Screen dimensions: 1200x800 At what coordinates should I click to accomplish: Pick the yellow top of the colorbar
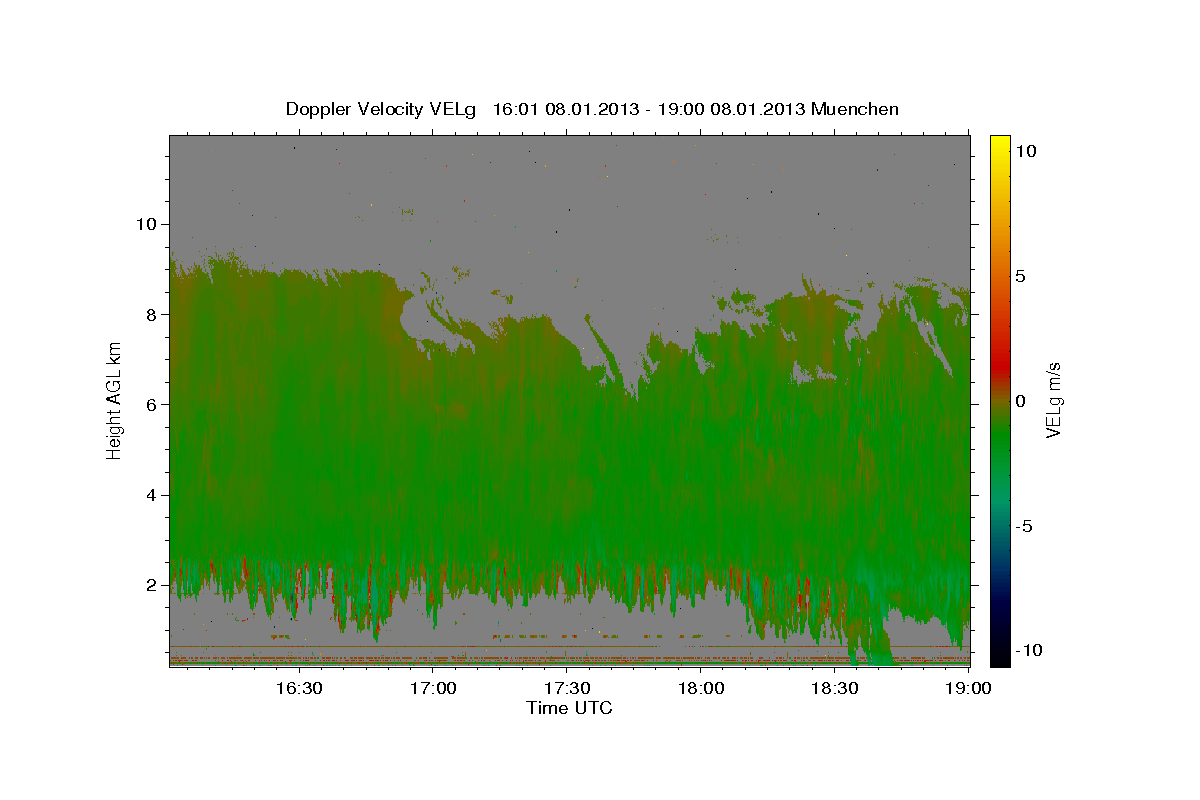pos(1000,142)
